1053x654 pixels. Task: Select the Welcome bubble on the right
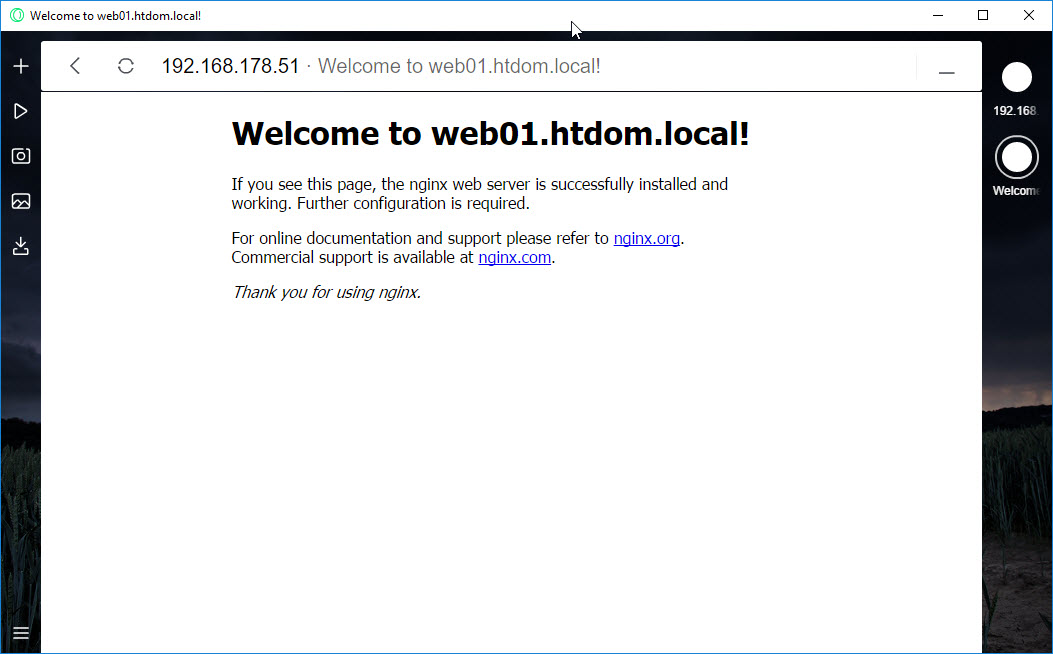[x=1016, y=158]
